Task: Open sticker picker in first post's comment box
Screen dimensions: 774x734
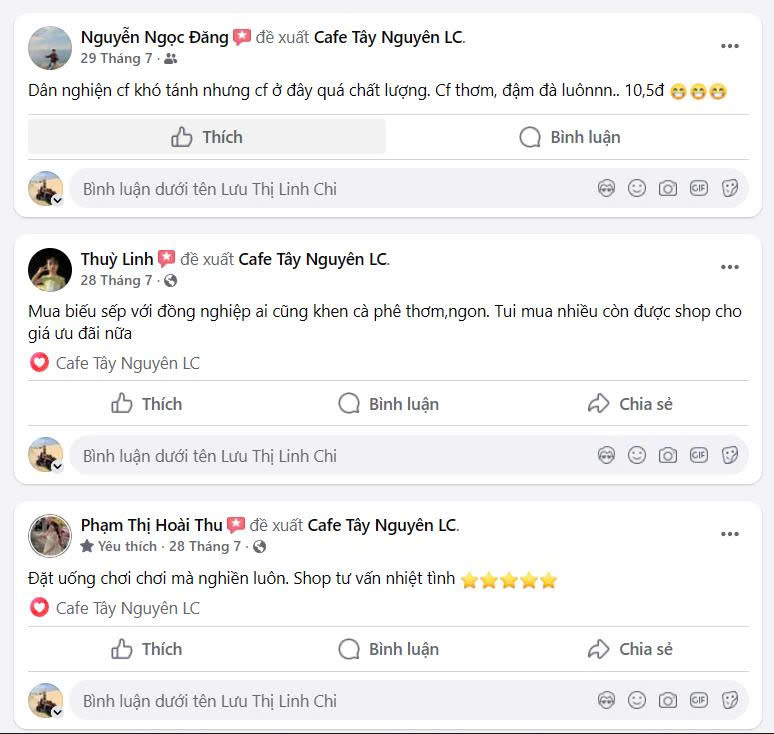Action: (730, 189)
